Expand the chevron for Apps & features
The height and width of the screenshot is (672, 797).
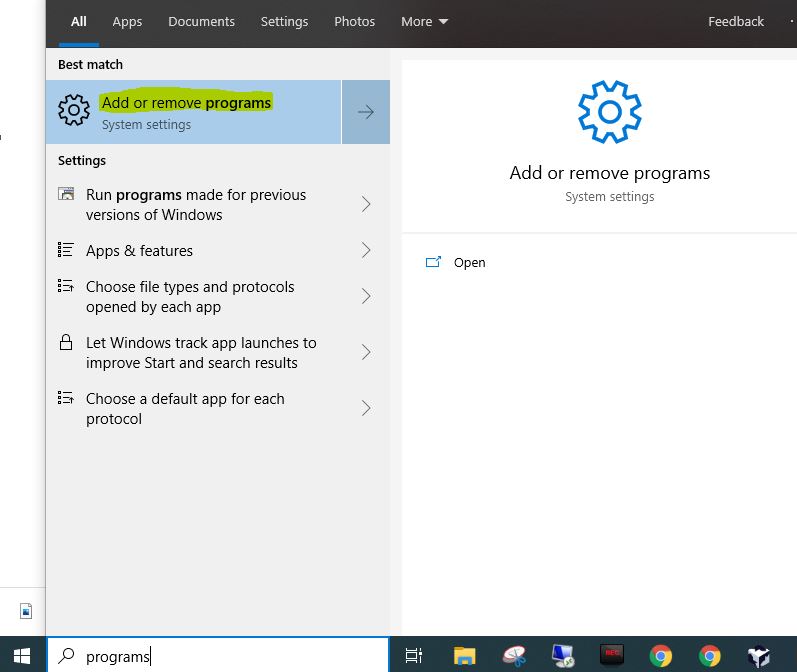[x=366, y=251]
